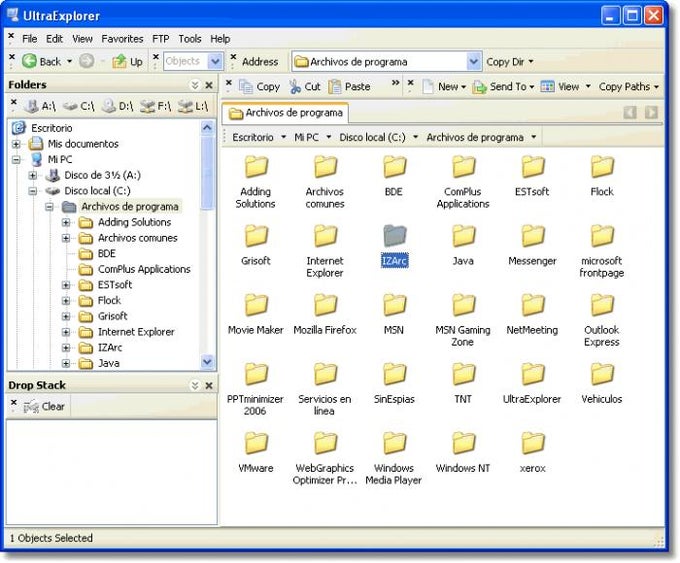
Task: Select the VMware folder
Action: click(x=255, y=453)
